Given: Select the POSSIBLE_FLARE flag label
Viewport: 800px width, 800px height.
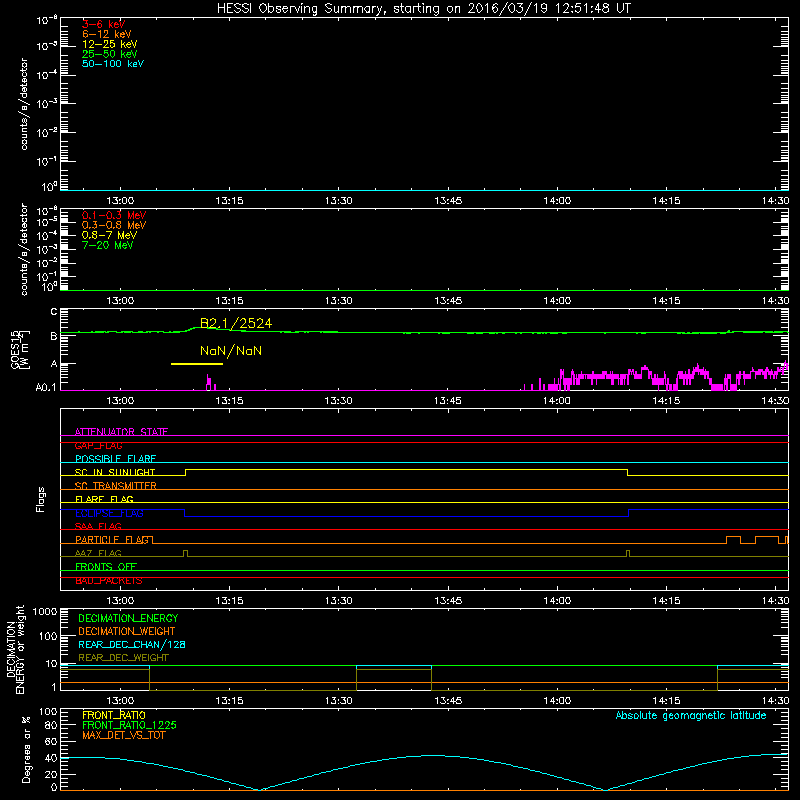Looking at the screenshot, I should [x=115, y=459].
